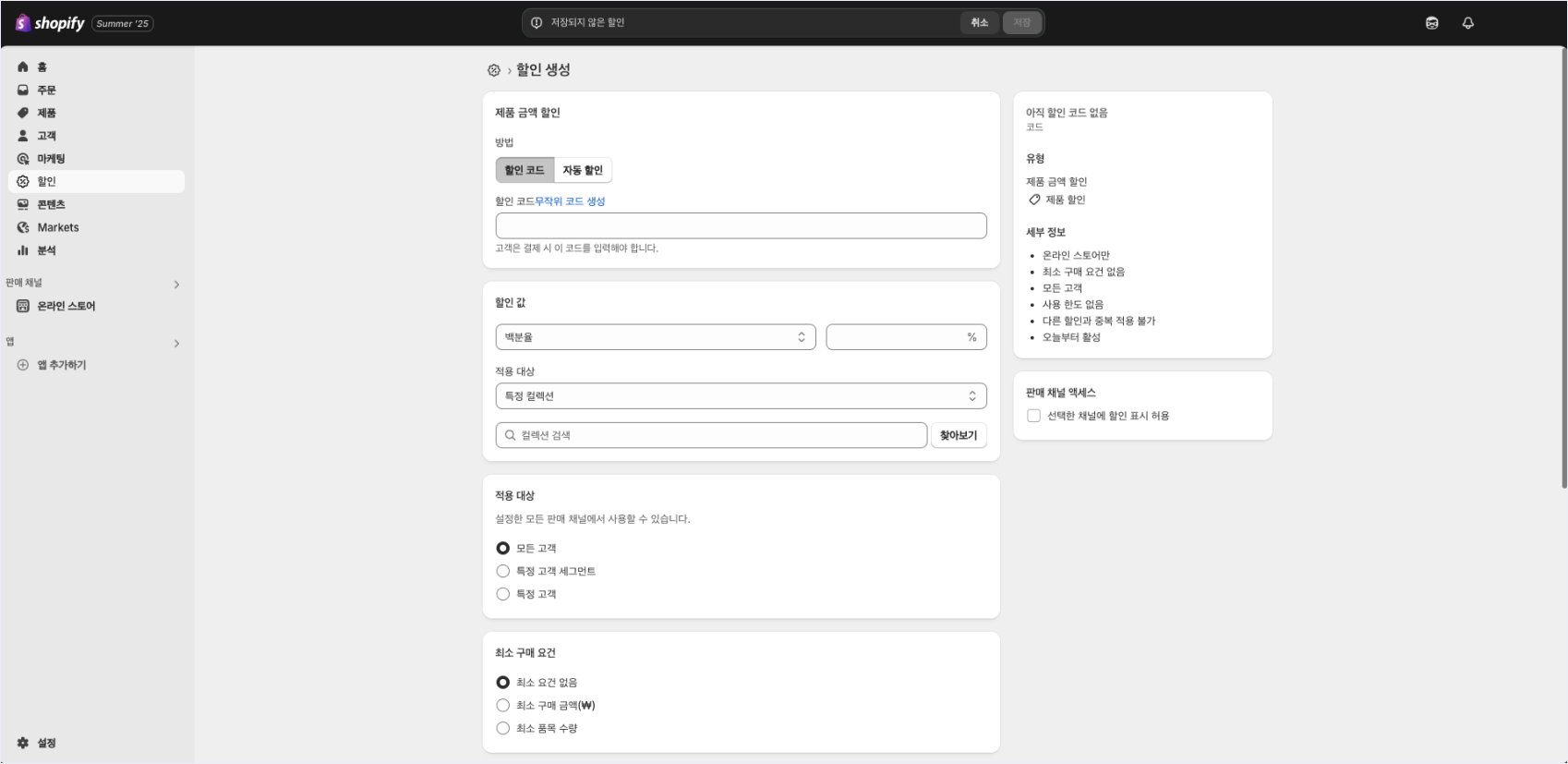Open the '백분율' discount type dropdown
The image size is (1568, 764).
pyautogui.click(x=655, y=337)
